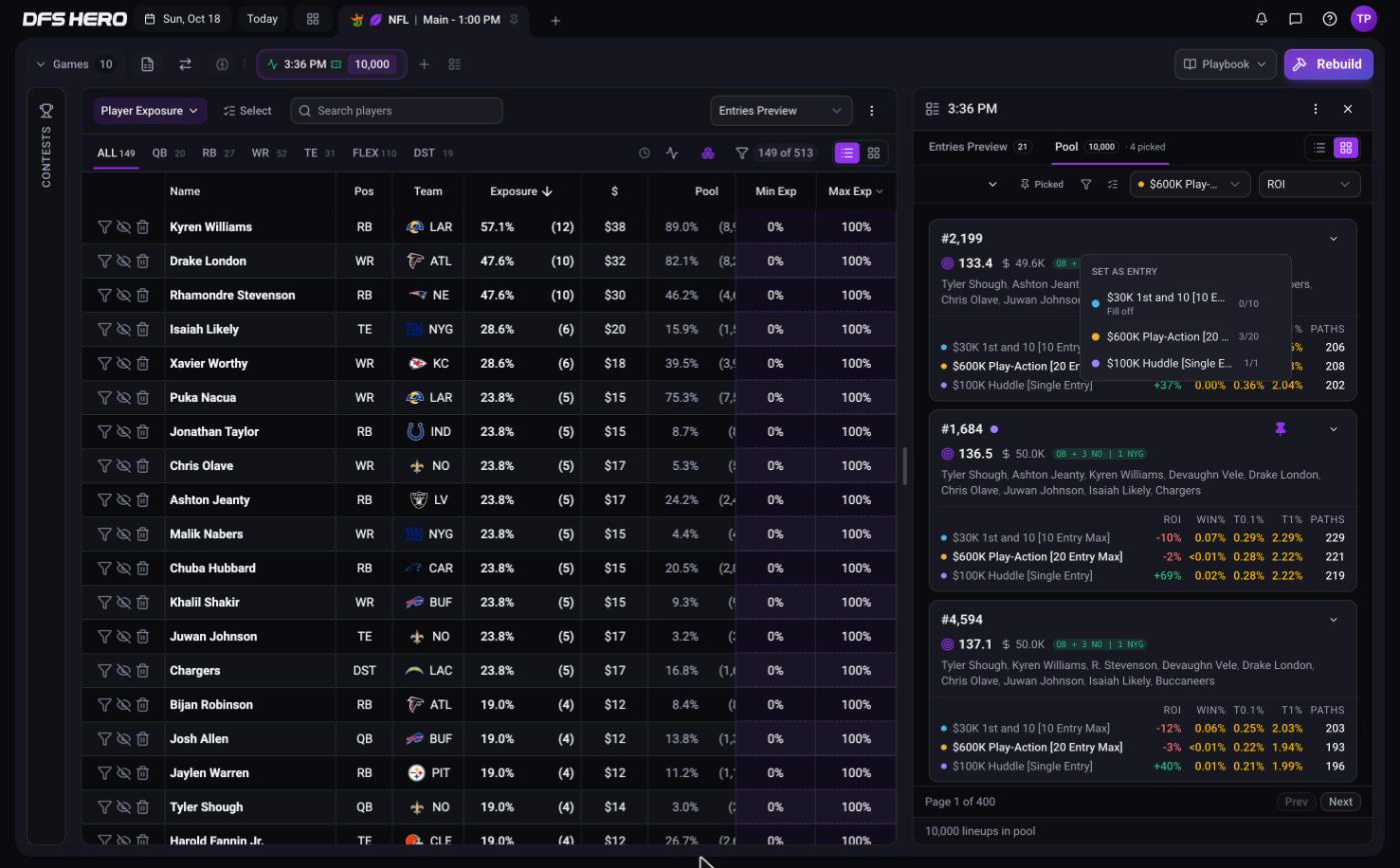The width and height of the screenshot is (1400, 868).
Task: Click the Rebuild button
Action: click(x=1328, y=64)
